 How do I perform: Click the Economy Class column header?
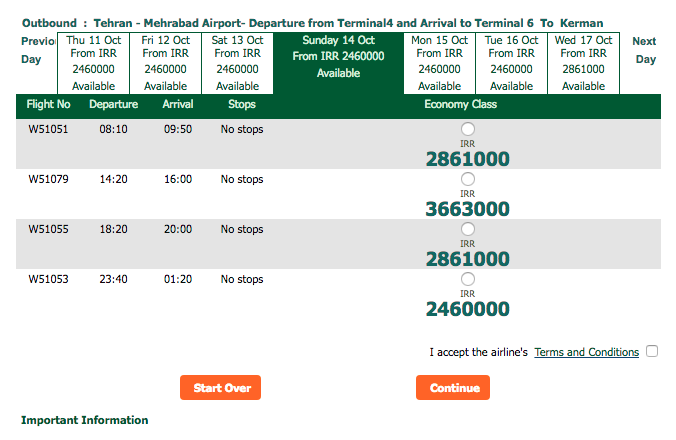click(460, 104)
